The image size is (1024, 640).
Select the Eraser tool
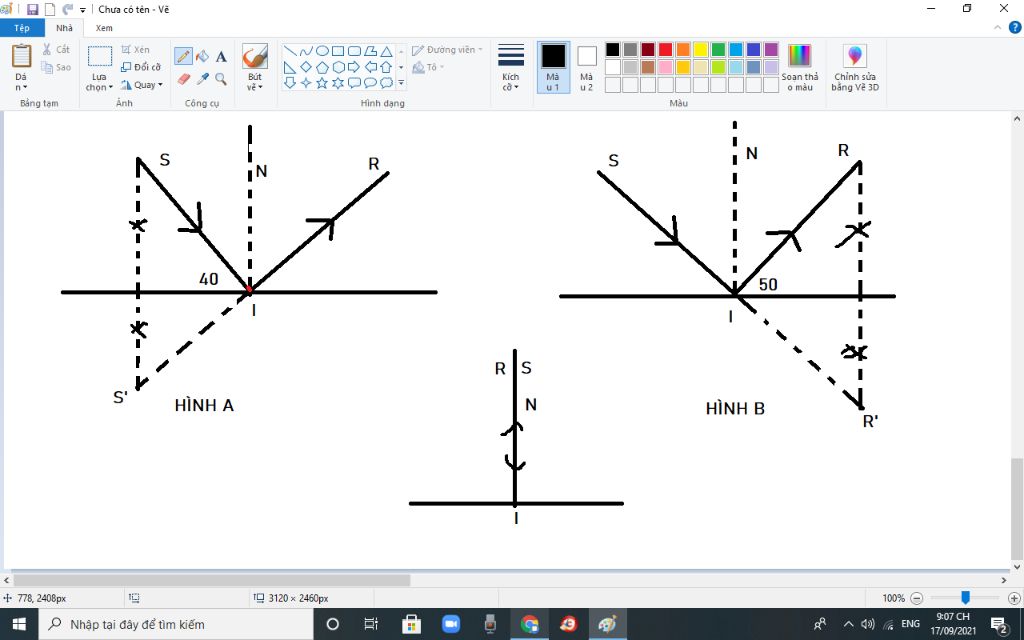[184, 79]
